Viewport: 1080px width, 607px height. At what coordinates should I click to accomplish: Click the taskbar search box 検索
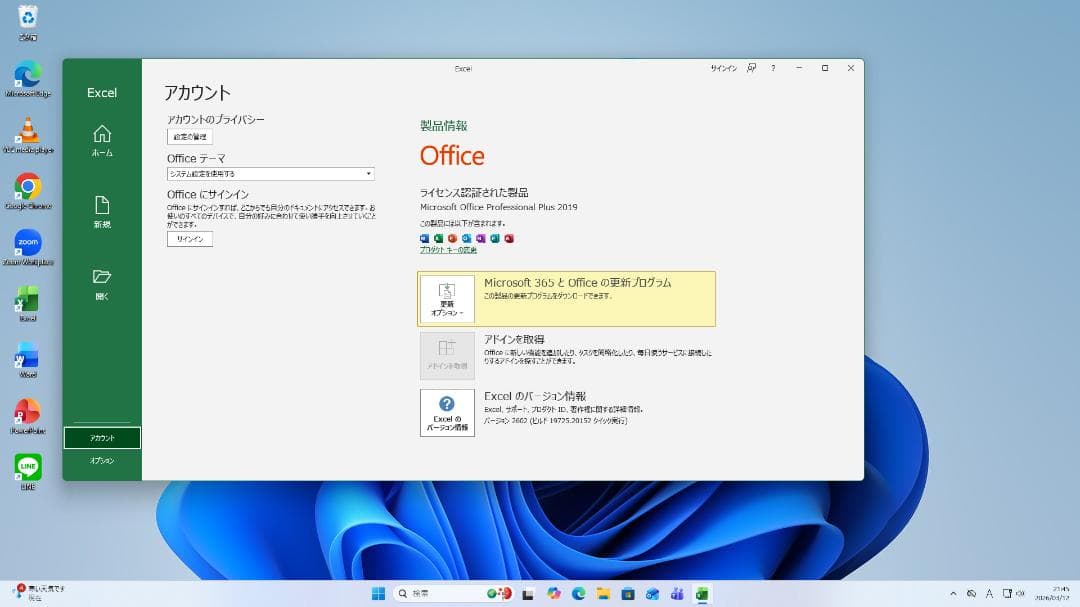(x=453, y=593)
